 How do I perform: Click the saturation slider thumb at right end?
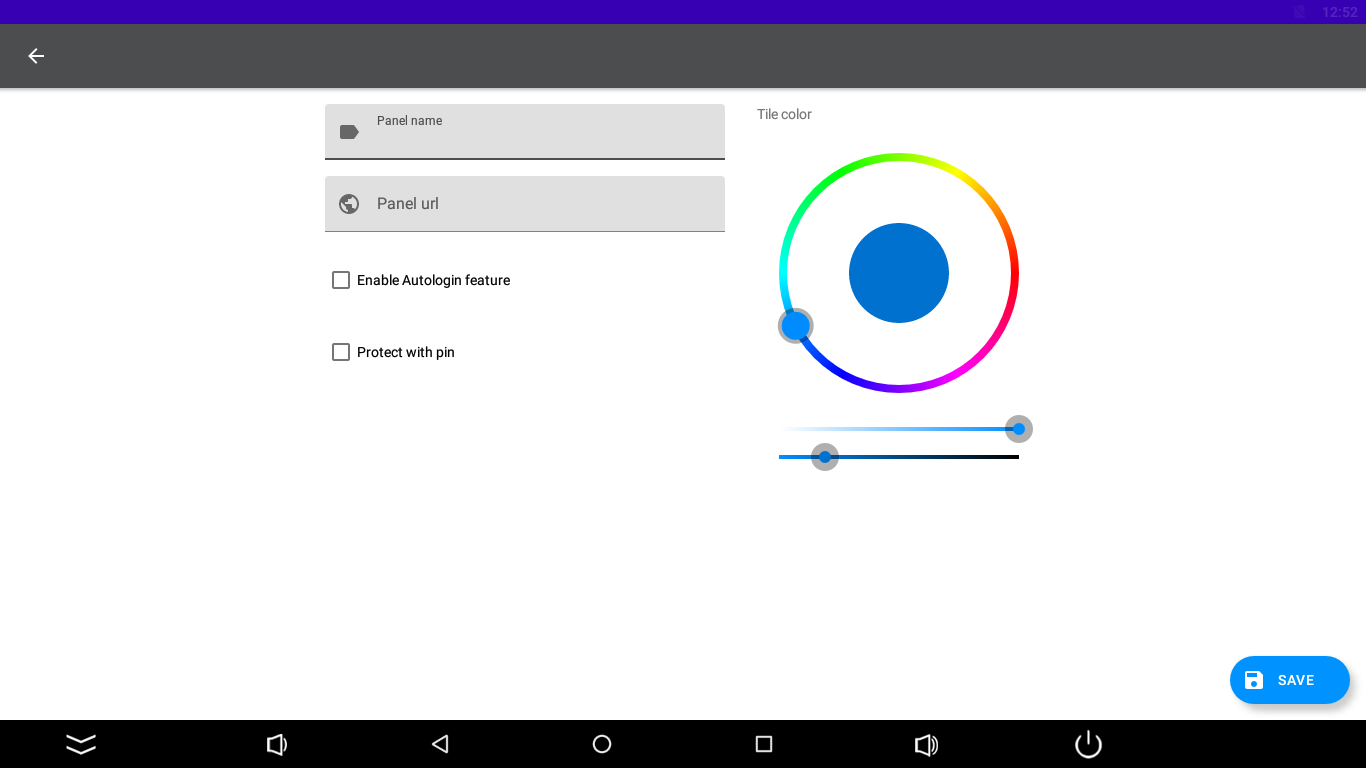[x=1019, y=429]
